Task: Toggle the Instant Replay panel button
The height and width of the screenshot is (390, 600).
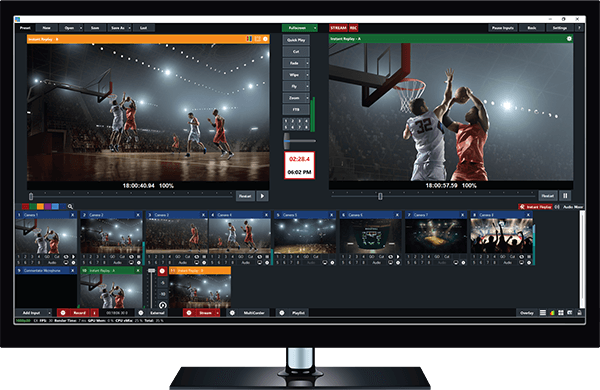Action: 535,207
